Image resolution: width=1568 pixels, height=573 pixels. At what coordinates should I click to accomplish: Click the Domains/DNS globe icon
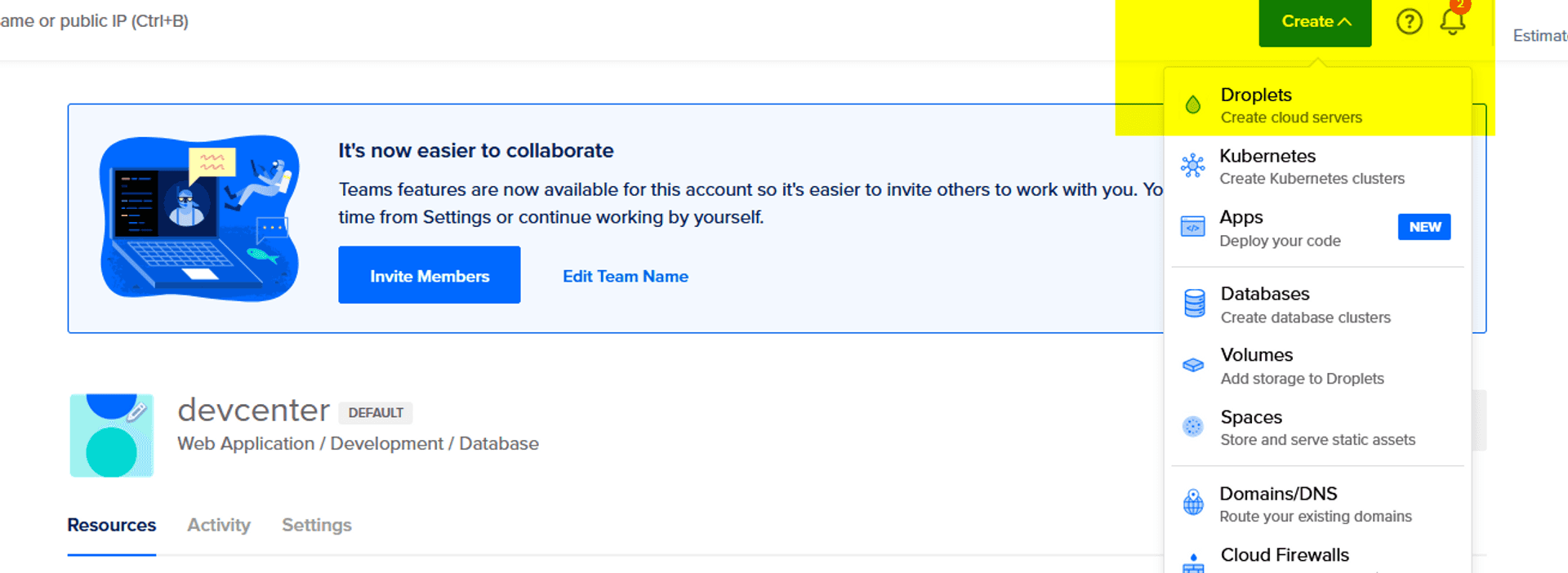point(1193,502)
